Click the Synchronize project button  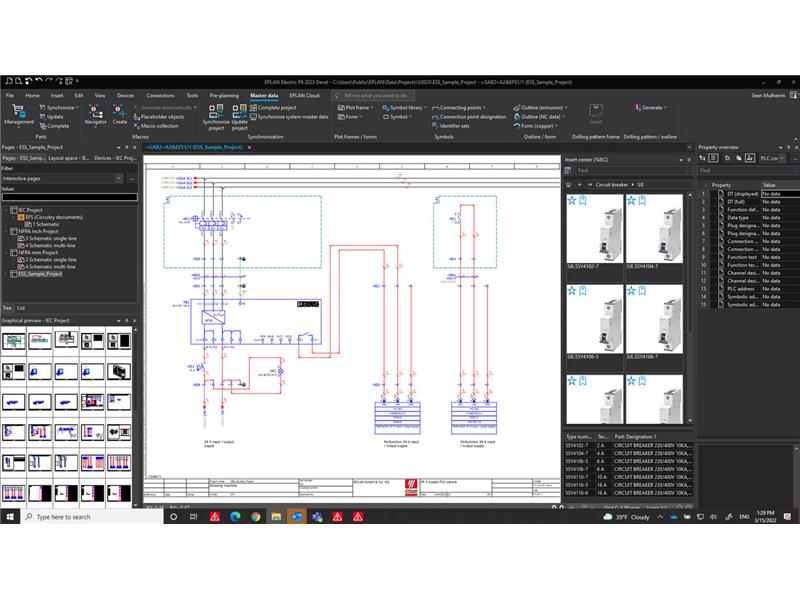point(216,117)
